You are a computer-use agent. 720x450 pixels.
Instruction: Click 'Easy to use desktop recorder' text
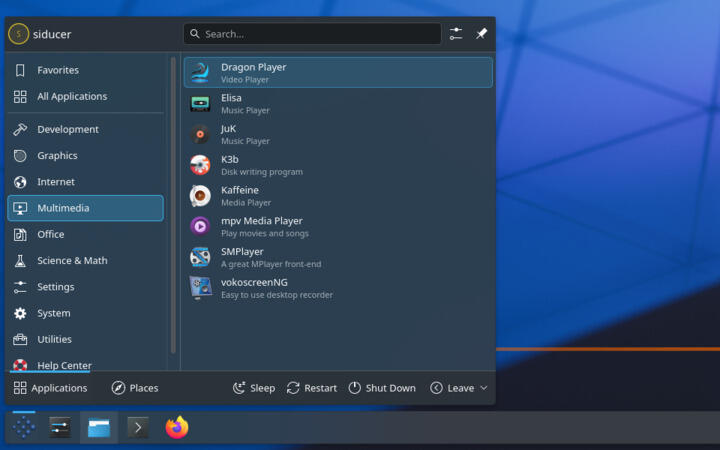277,295
